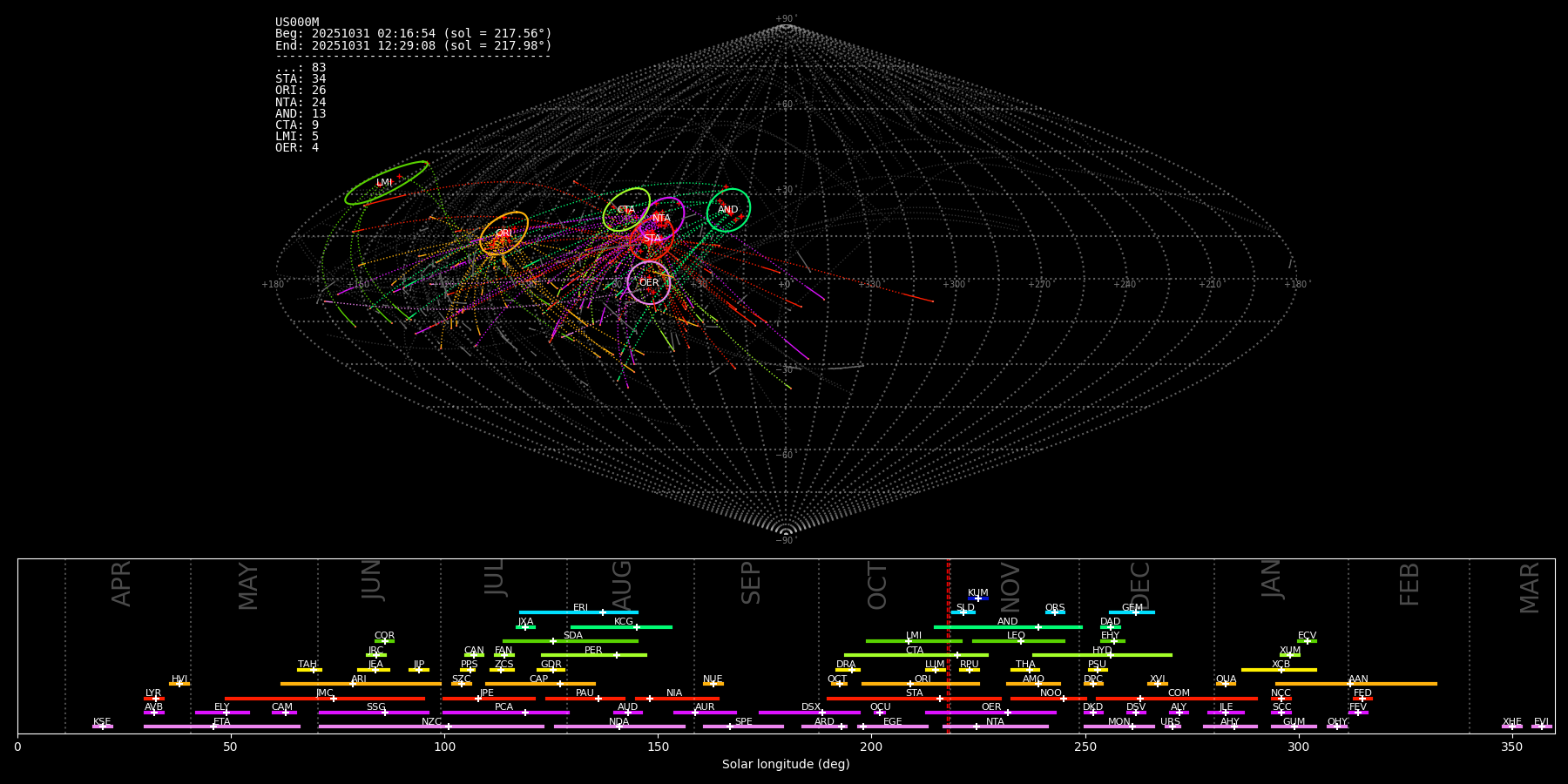Click the MAR month label
This screenshot has height=784, width=1568.
(1530, 587)
